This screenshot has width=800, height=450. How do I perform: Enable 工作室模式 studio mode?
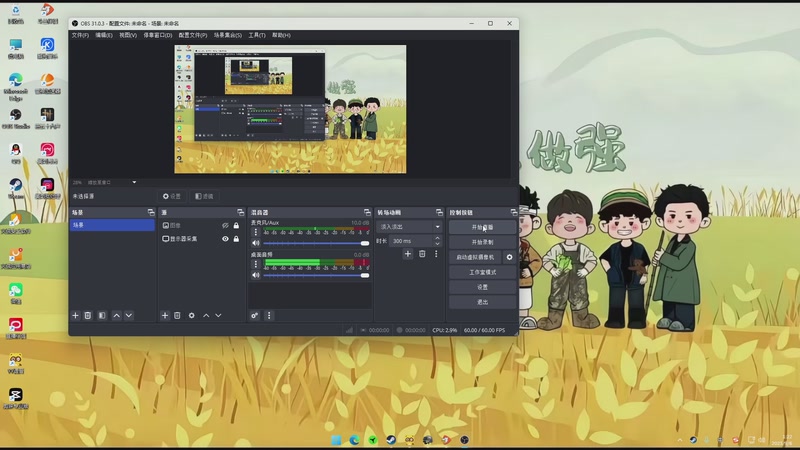[x=482, y=272]
